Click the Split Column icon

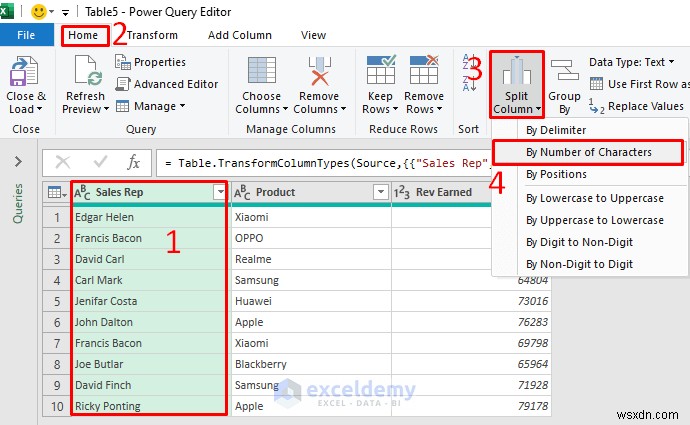[x=517, y=71]
